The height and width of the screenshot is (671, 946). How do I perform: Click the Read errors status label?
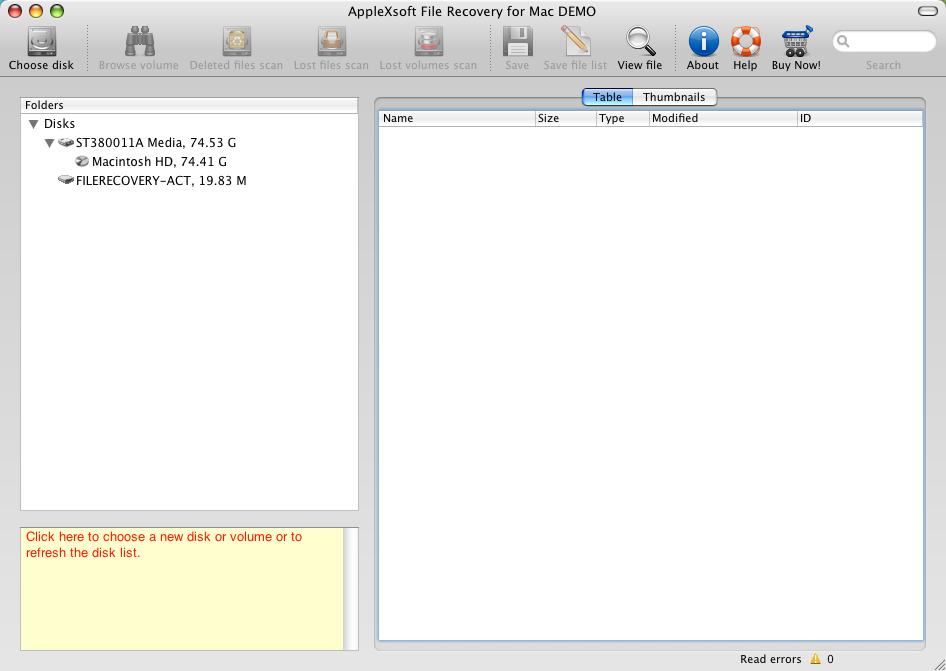pyautogui.click(x=770, y=659)
